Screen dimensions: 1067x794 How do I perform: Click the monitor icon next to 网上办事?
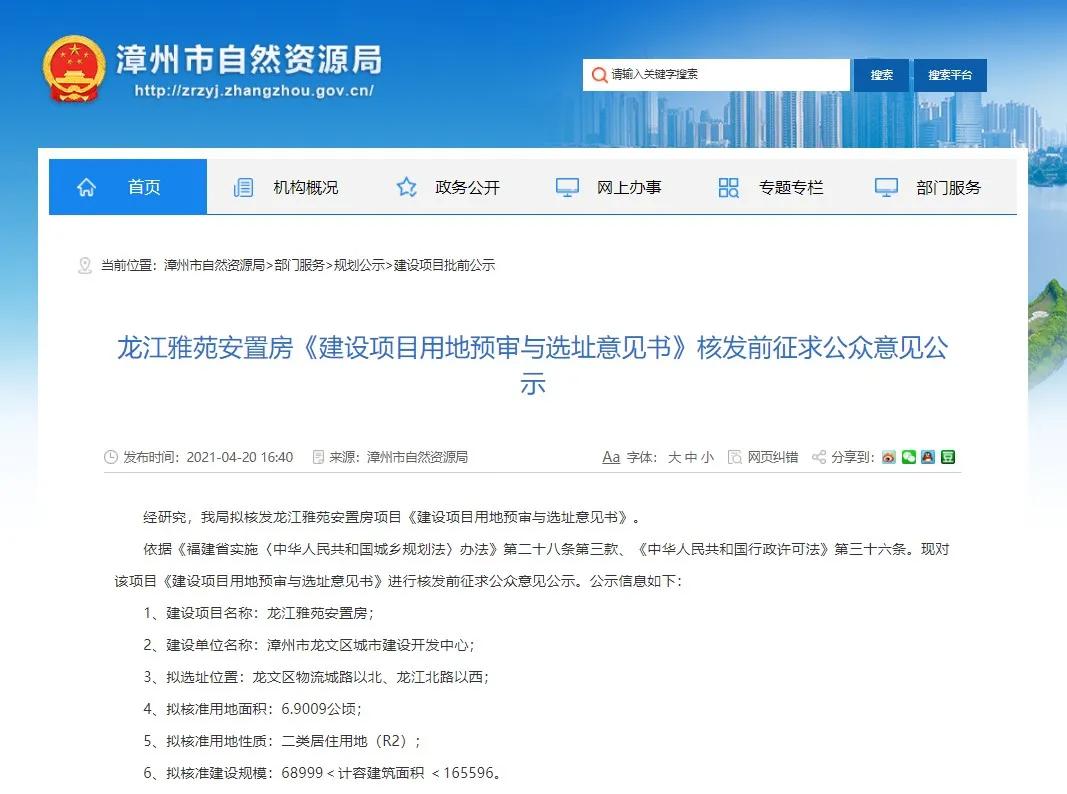point(567,186)
